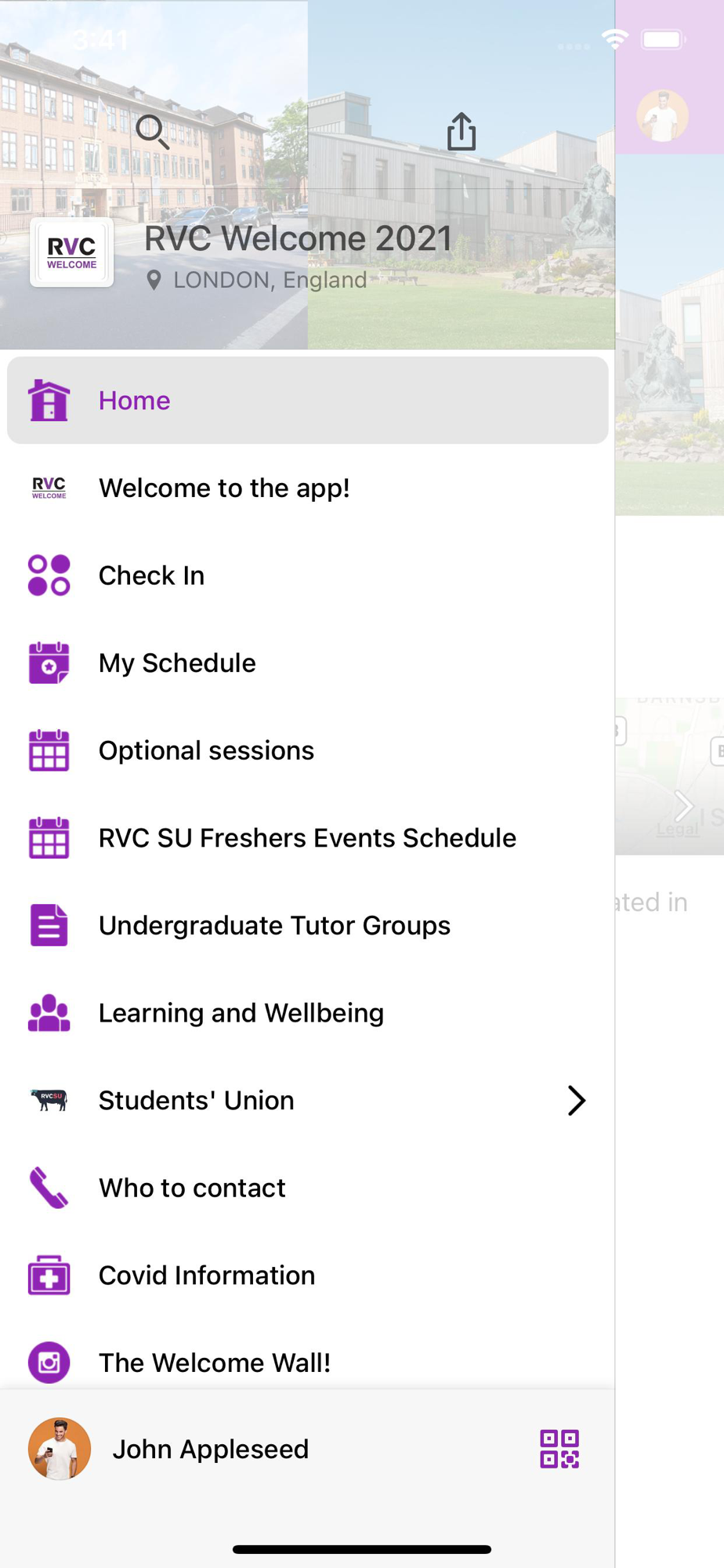Tap the RVC Welcome 2021 title
Image resolution: width=724 pixels, height=1568 pixels.
pyautogui.click(x=298, y=238)
